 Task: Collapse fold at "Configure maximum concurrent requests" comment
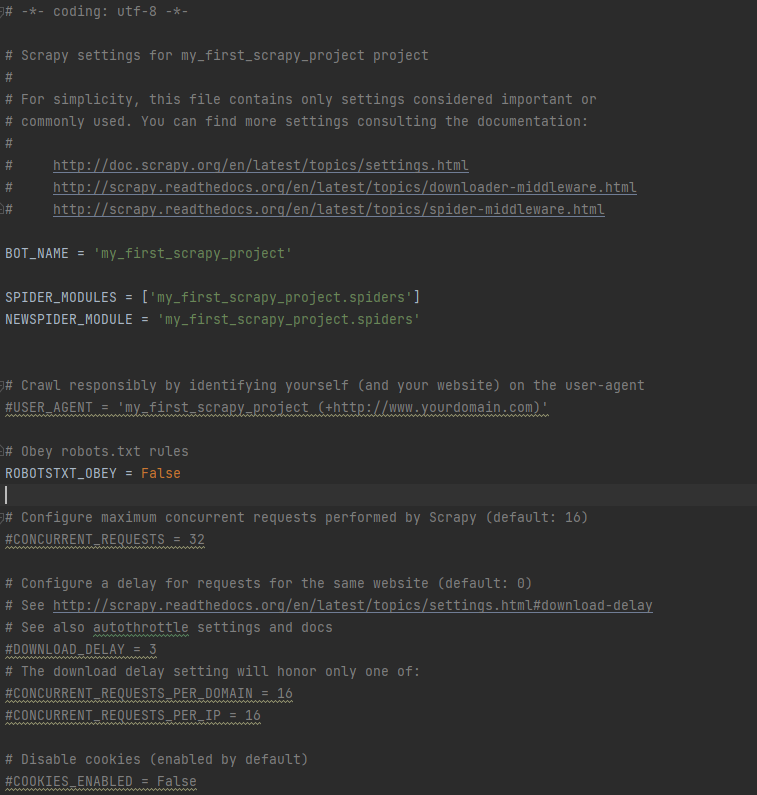(3, 517)
